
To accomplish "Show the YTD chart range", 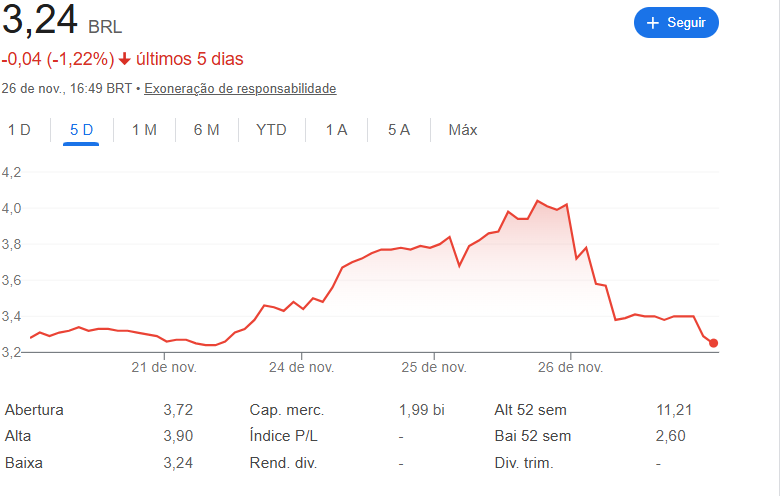I will pos(271,130).
